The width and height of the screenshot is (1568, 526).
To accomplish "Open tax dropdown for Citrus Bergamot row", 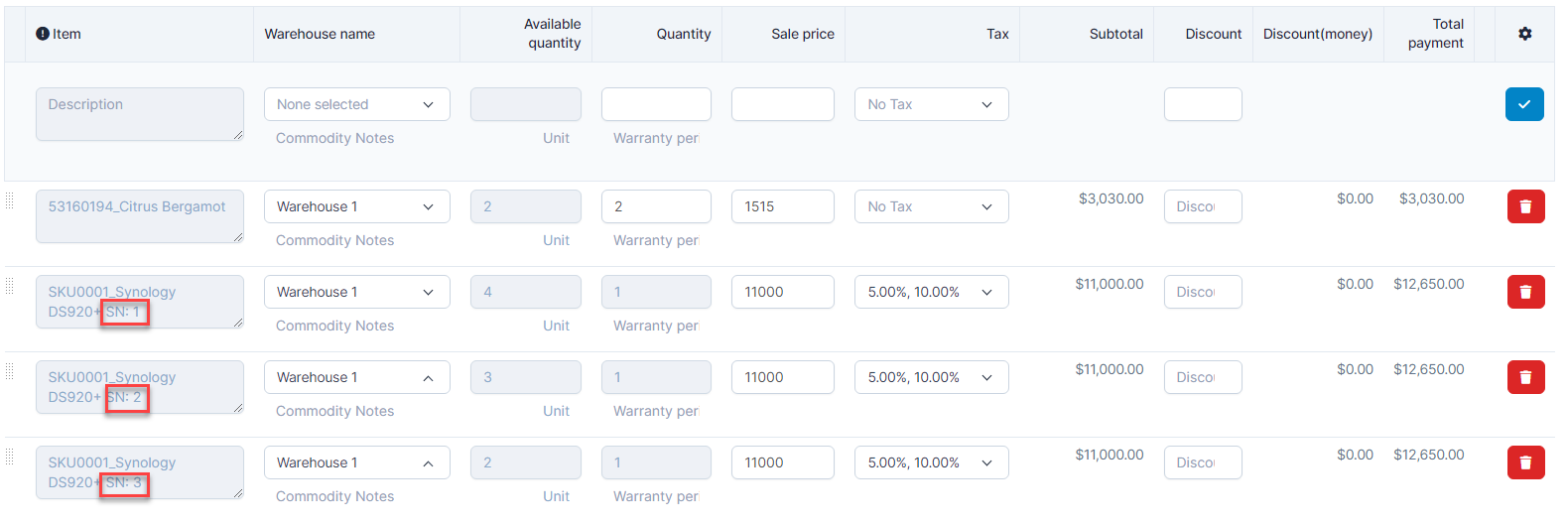I will pyautogui.click(x=931, y=206).
